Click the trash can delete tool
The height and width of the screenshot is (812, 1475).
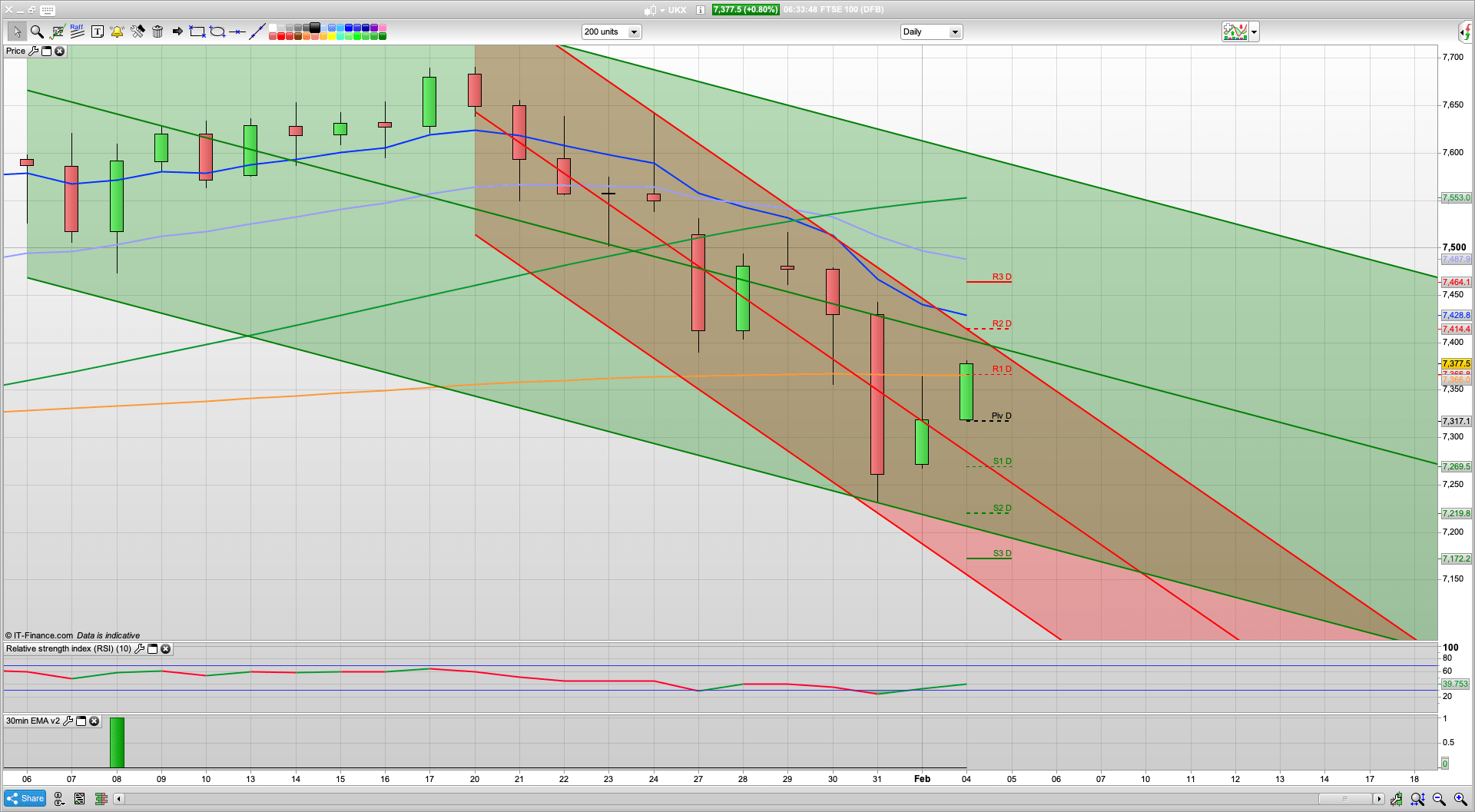point(157,31)
